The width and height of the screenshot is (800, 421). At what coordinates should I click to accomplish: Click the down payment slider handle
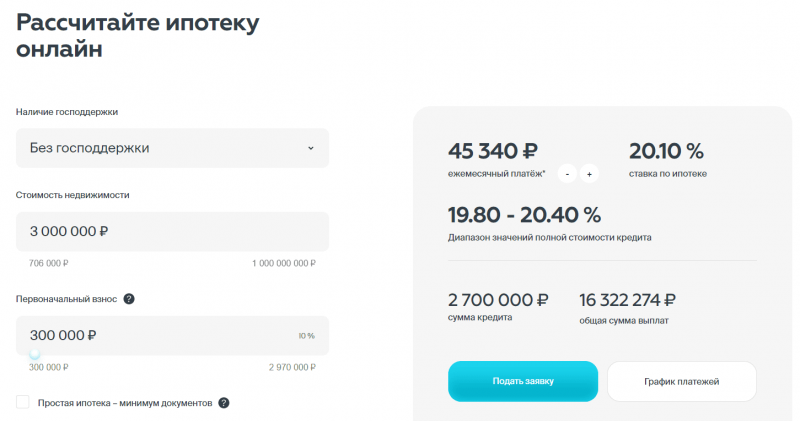tap(35, 353)
